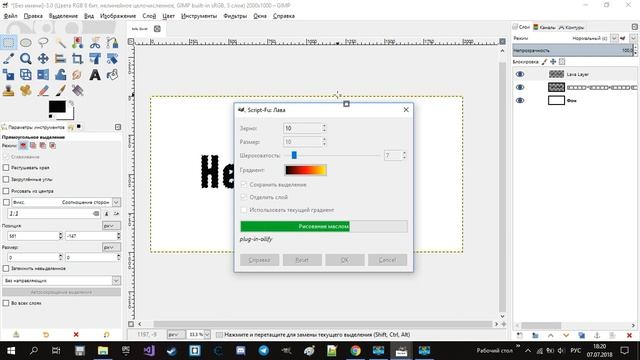Enable the Во всех слоях checkbox
The width and height of the screenshot is (640, 360).
[x=6, y=303]
